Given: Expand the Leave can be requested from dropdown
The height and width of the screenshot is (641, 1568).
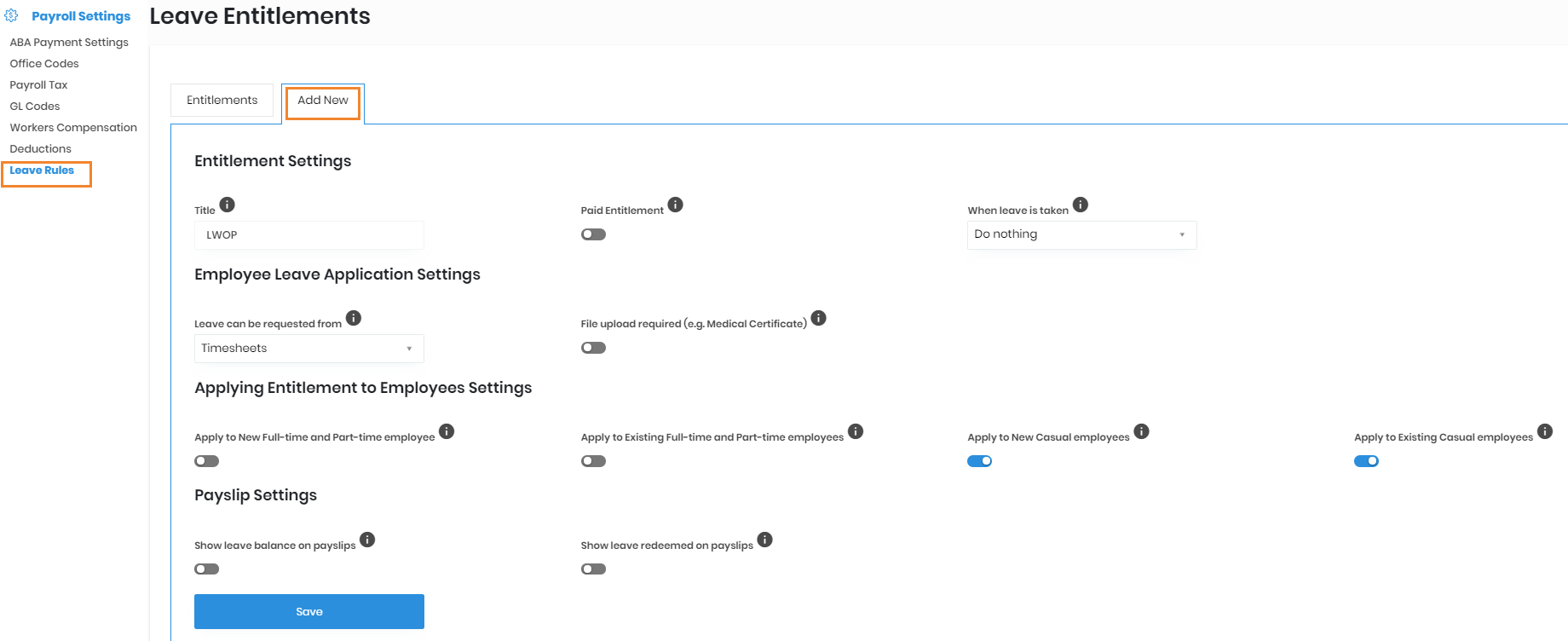Looking at the screenshot, I should (308, 349).
